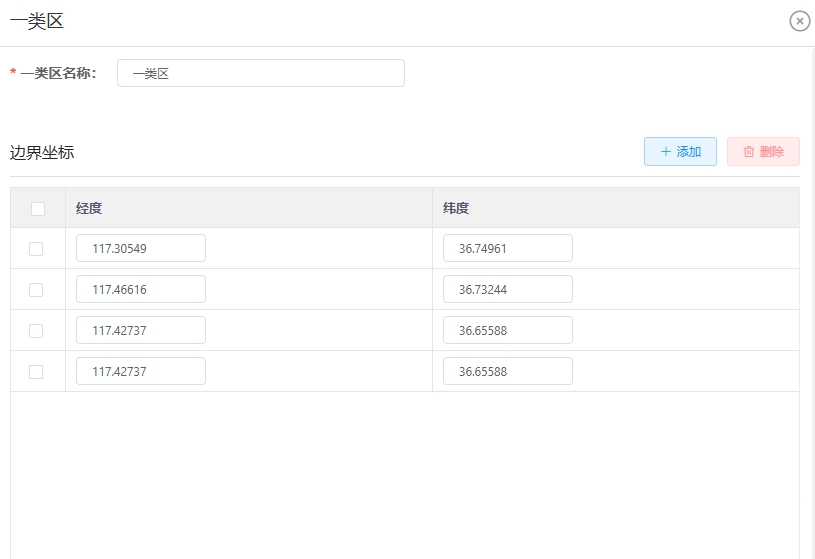Click the last row's 117.42737 longitude field
Viewport: 815px width, 559px height.
pos(141,371)
